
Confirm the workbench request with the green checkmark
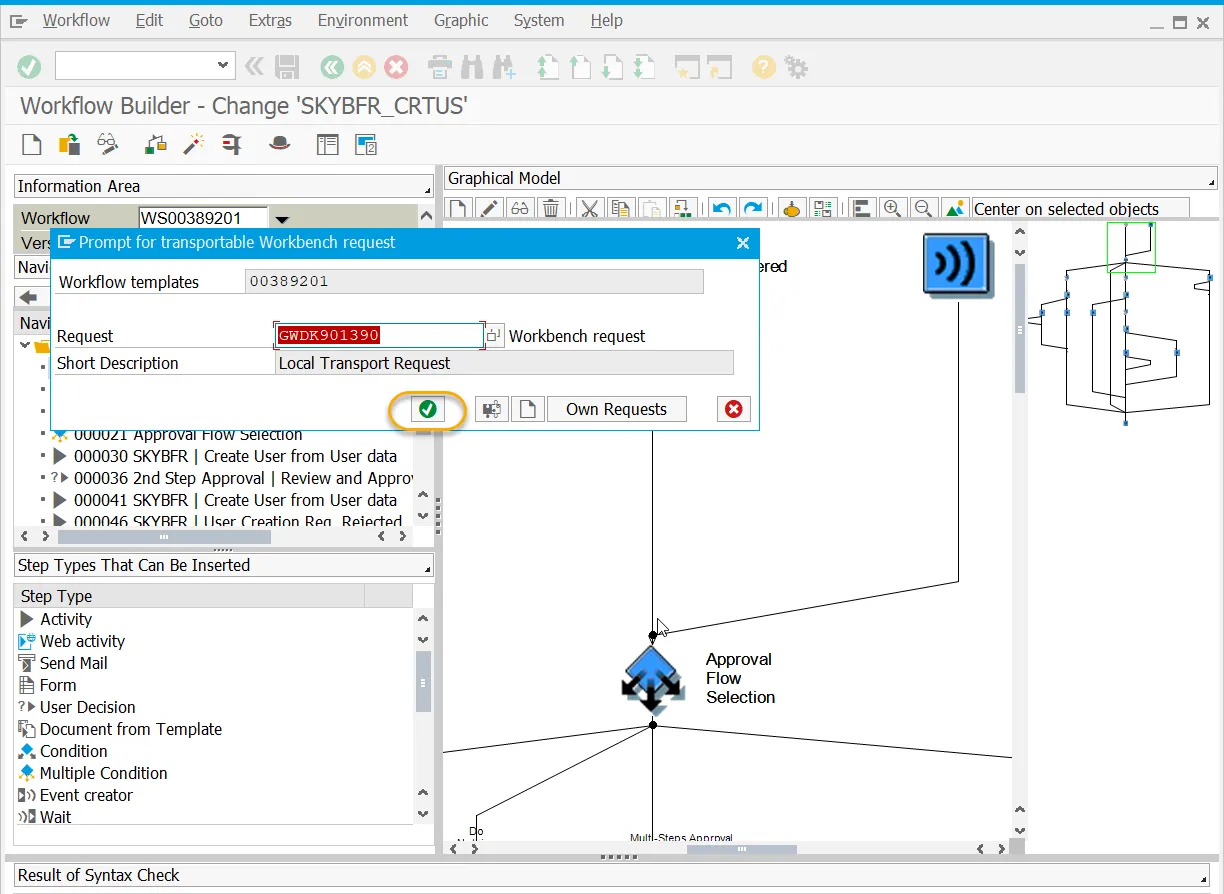coord(428,409)
